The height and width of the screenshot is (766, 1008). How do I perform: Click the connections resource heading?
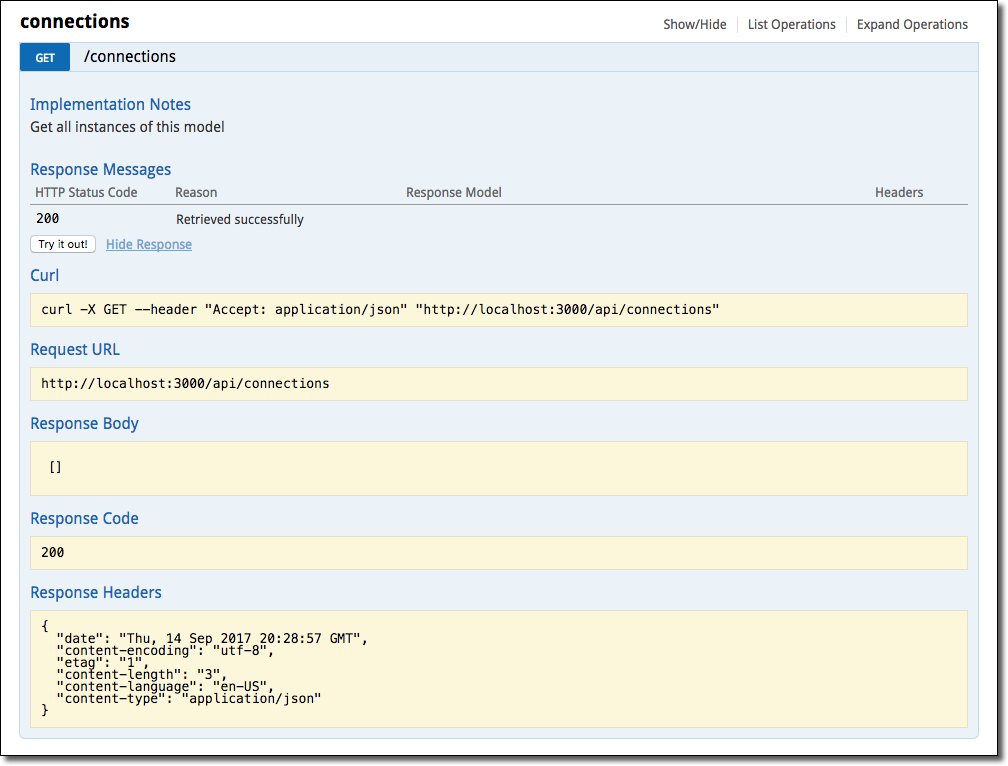tap(75, 21)
